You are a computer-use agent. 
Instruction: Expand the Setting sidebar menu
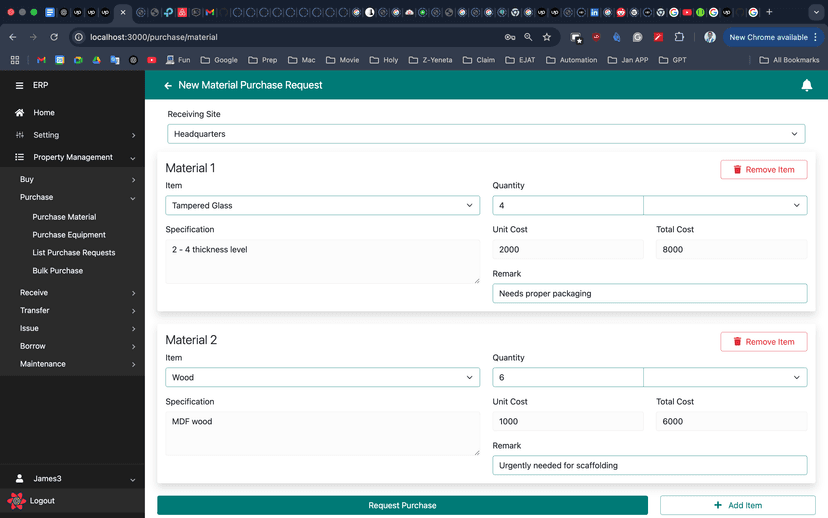pyautogui.click(x=72, y=135)
